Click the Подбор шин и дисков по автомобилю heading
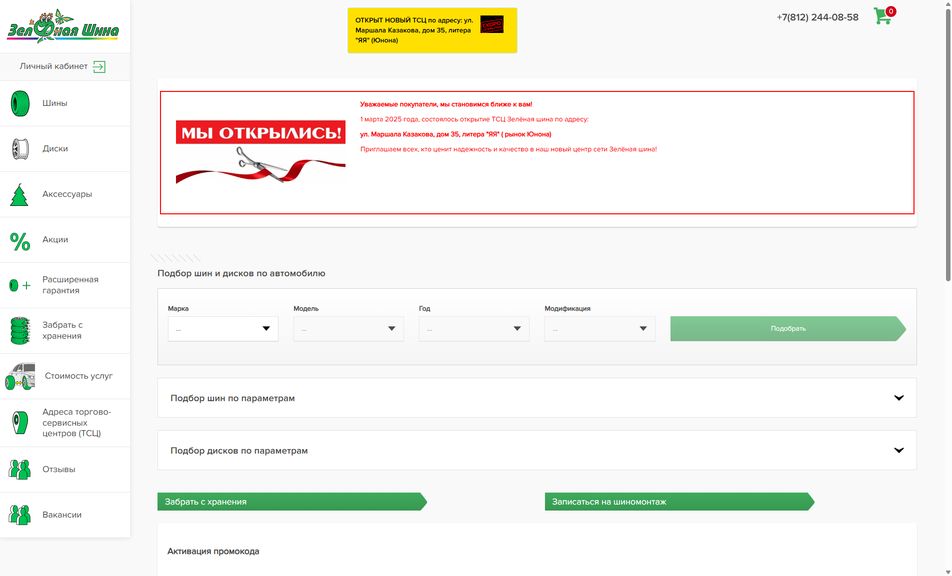Image resolution: width=952 pixels, height=576 pixels. pos(241,273)
